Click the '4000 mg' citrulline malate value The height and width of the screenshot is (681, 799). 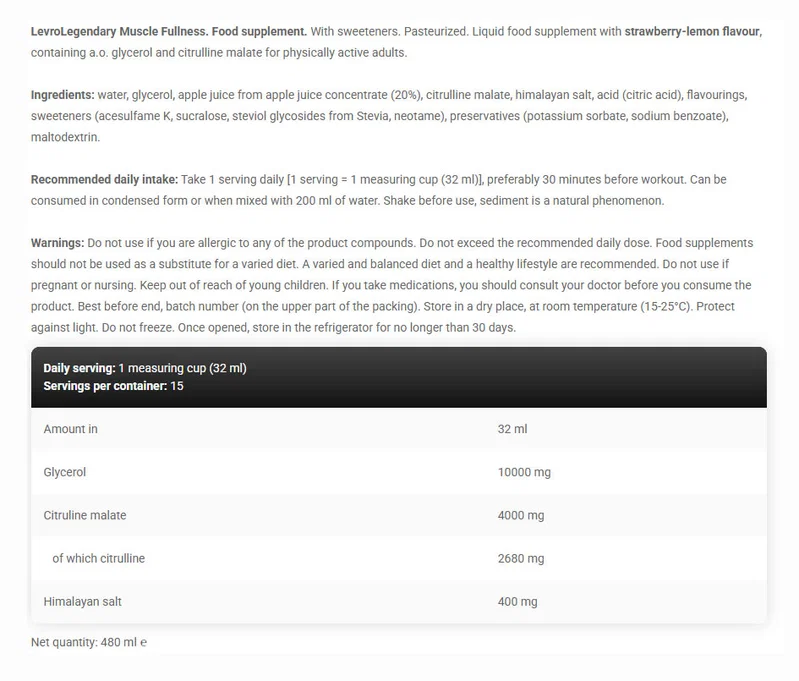[x=521, y=515]
